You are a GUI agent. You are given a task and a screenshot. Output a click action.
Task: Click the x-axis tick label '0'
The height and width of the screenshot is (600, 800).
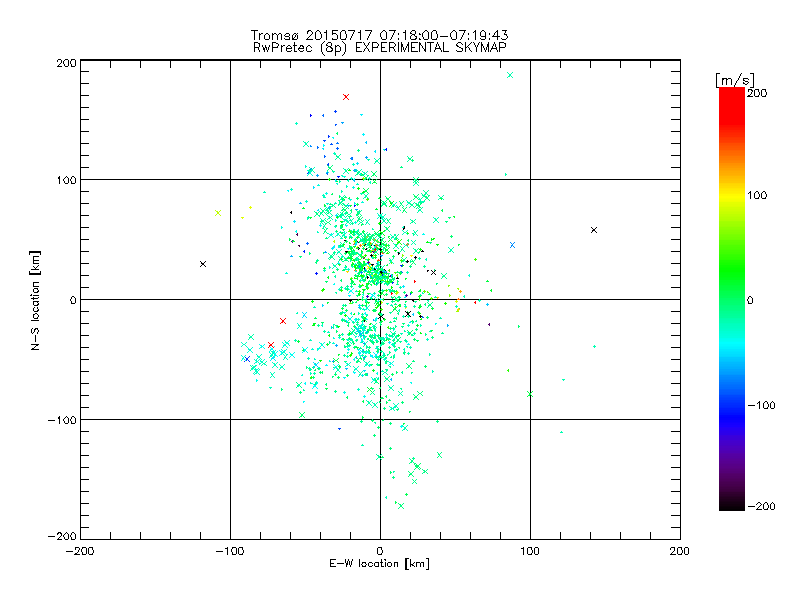click(x=380, y=551)
